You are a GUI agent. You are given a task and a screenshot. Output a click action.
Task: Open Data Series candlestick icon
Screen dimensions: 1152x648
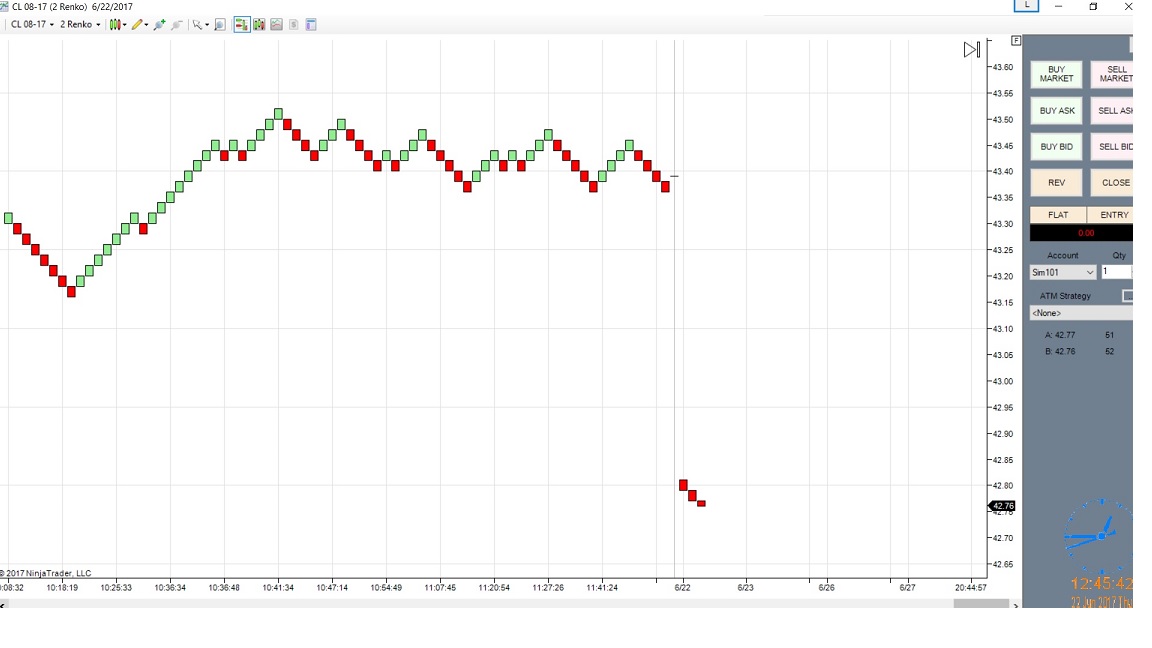[259, 24]
